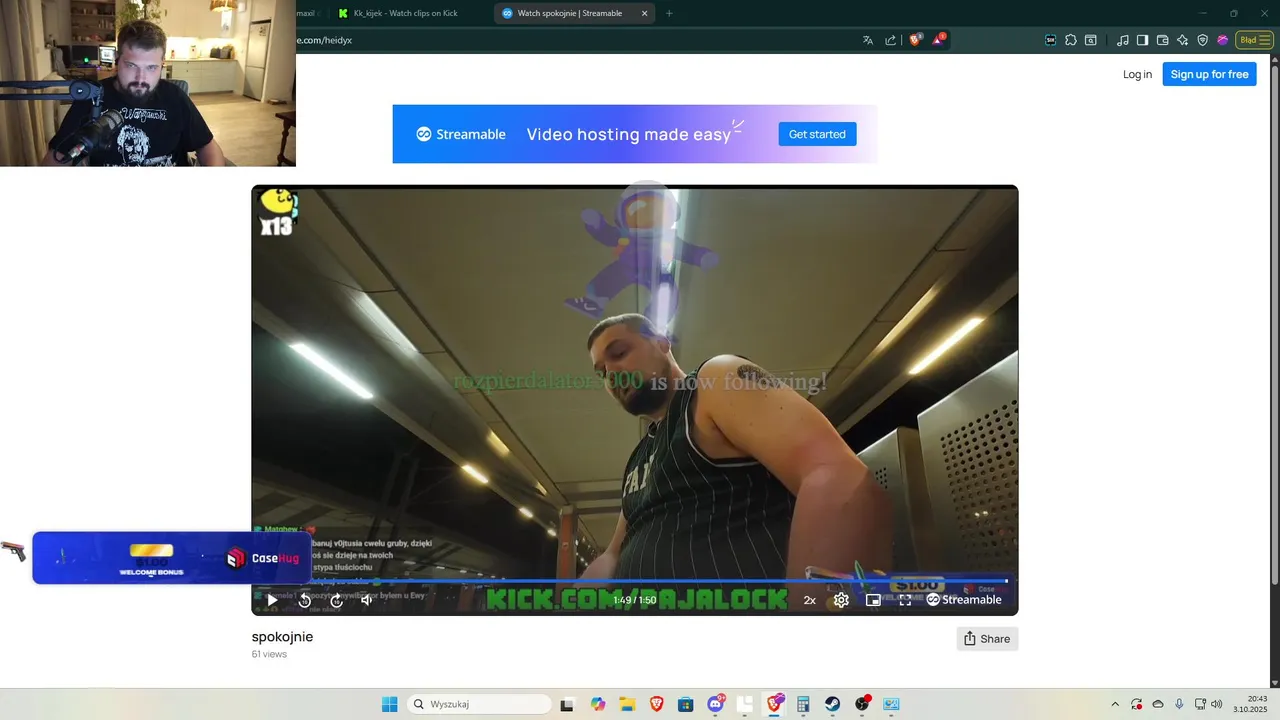
Task: Click the music note playlist icon
Action: pyautogui.click(x=1123, y=40)
